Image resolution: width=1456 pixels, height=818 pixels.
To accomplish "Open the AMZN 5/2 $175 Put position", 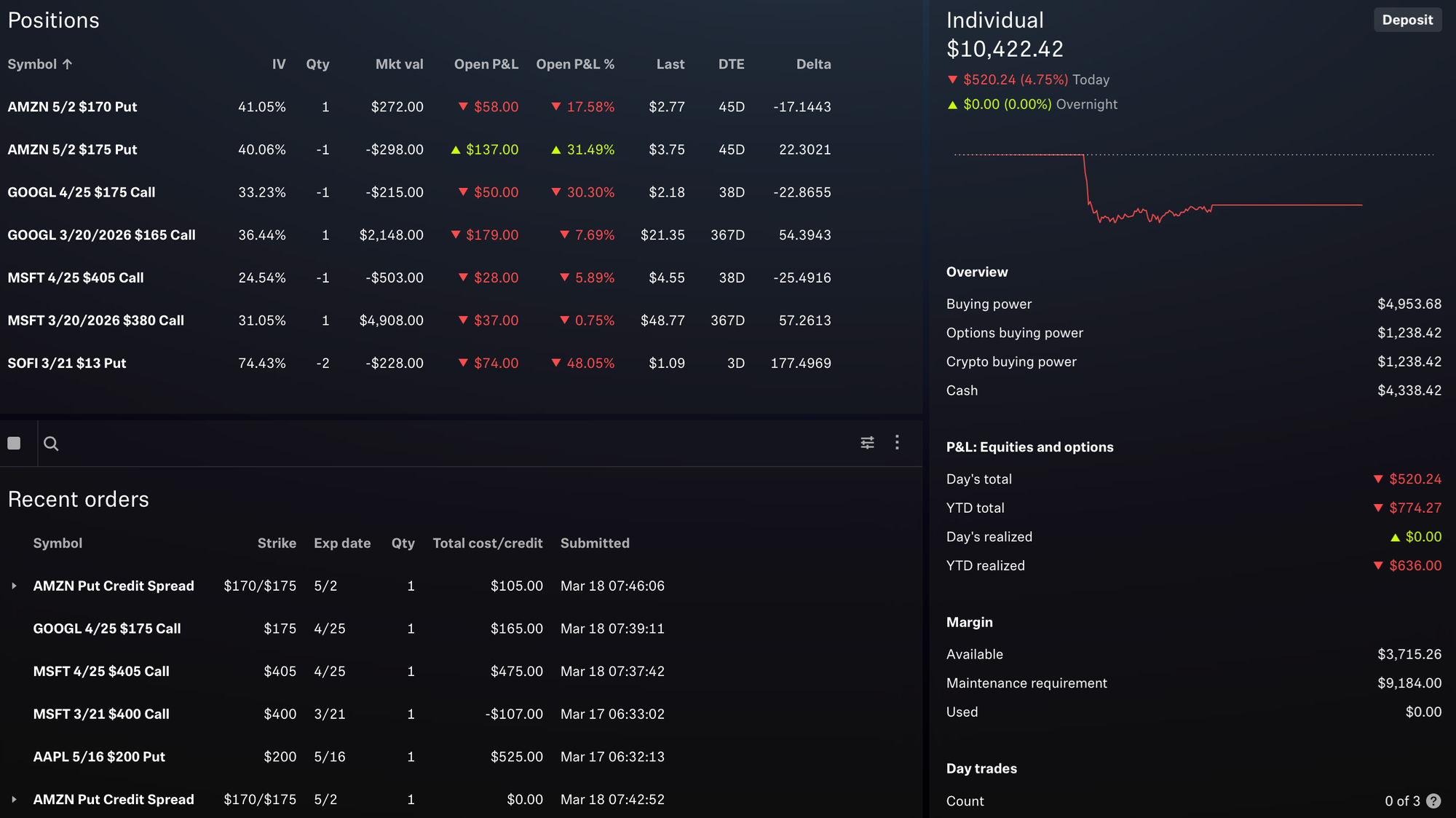I will pyautogui.click(x=419, y=150).
